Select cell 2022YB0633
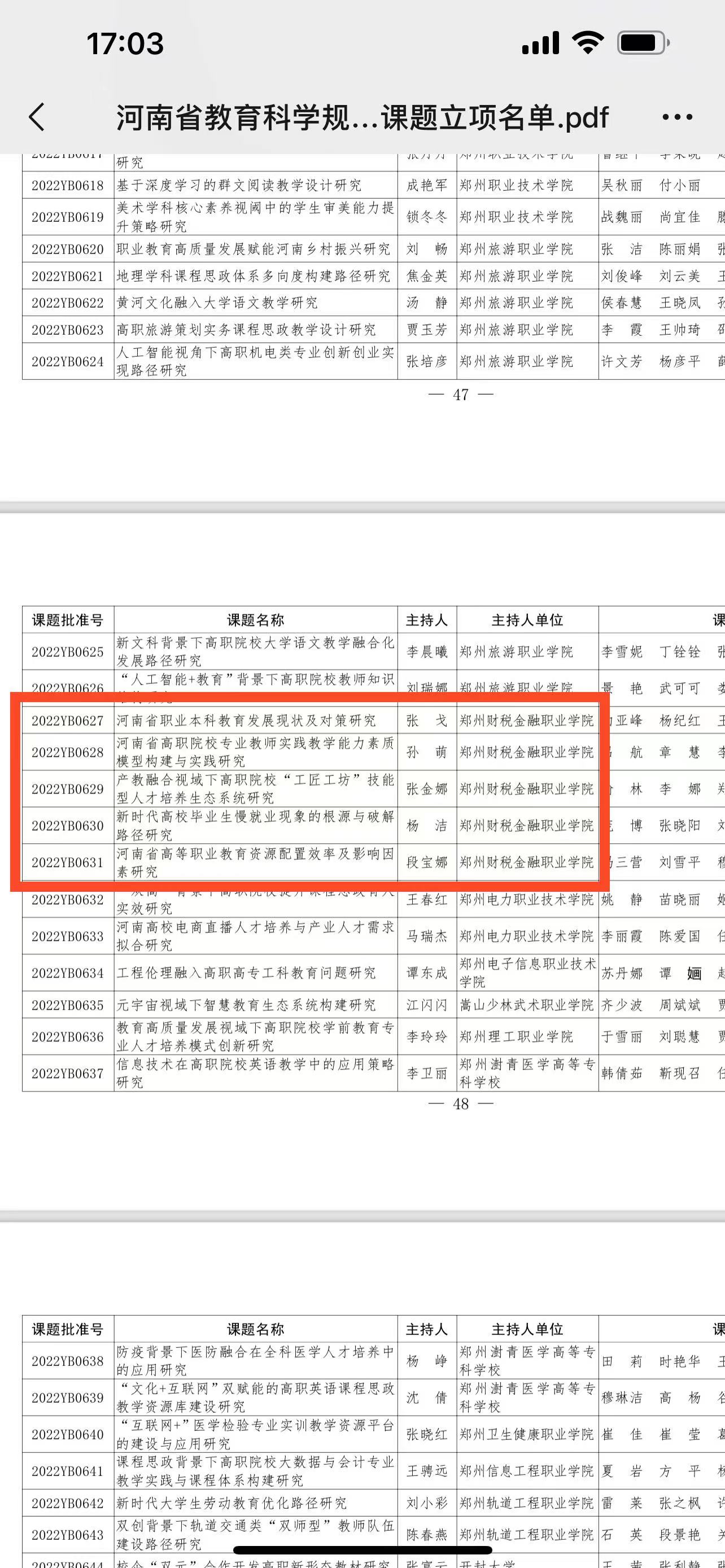This screenshot has width=725, height=1568. click(x=68, y=937)
